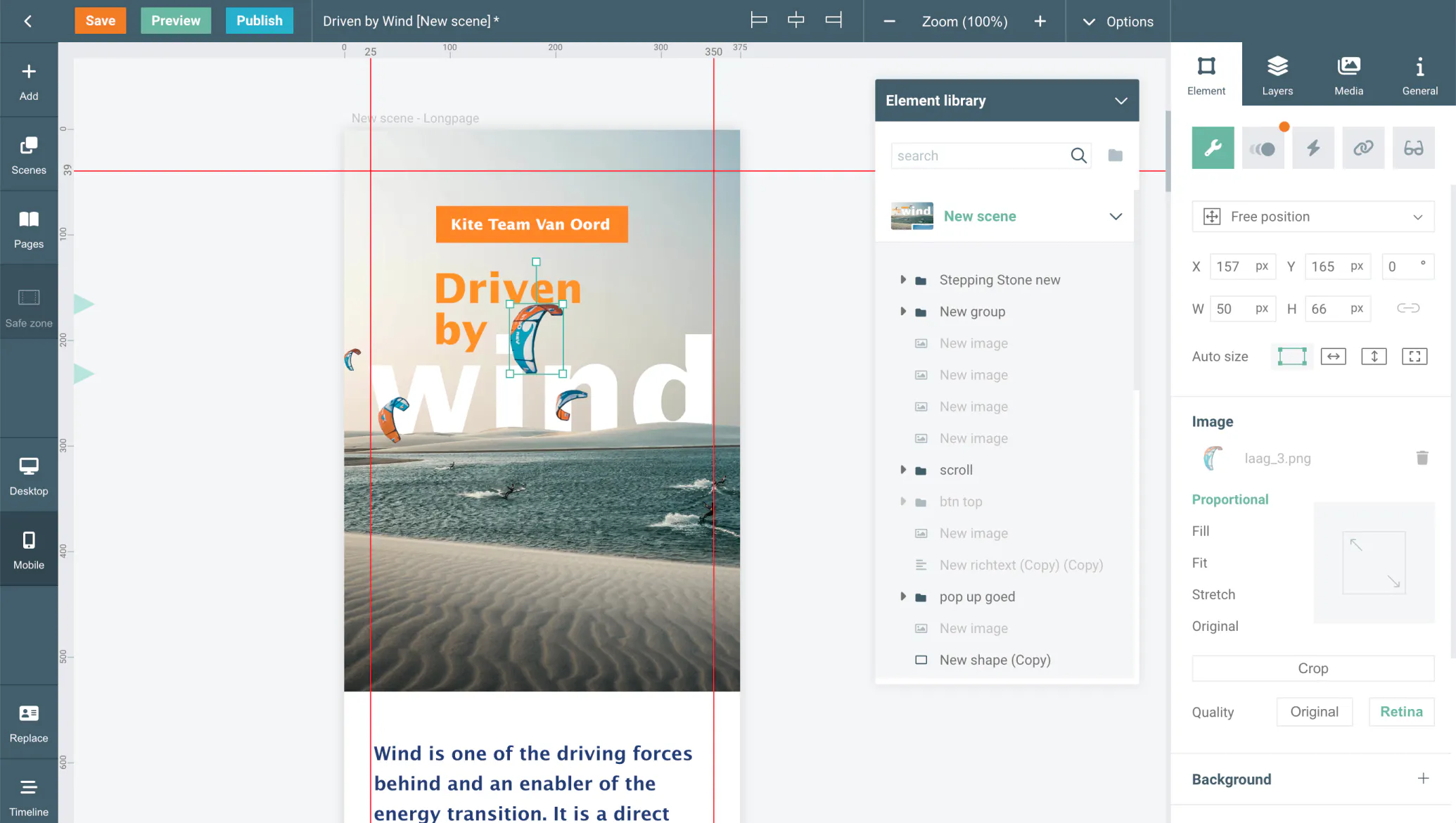
Task: Open the chain link settings icon
Action: click(1363, 148)
